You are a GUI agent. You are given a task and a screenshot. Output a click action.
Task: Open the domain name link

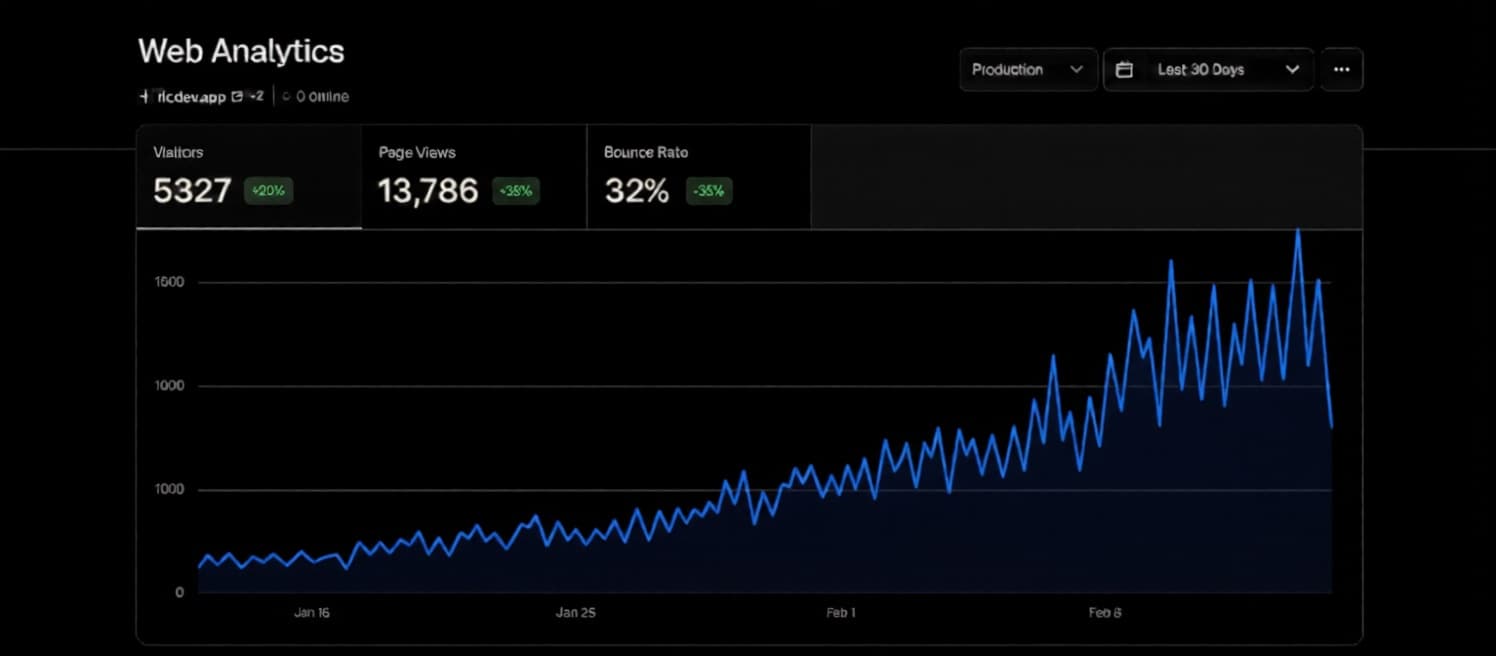191,97
